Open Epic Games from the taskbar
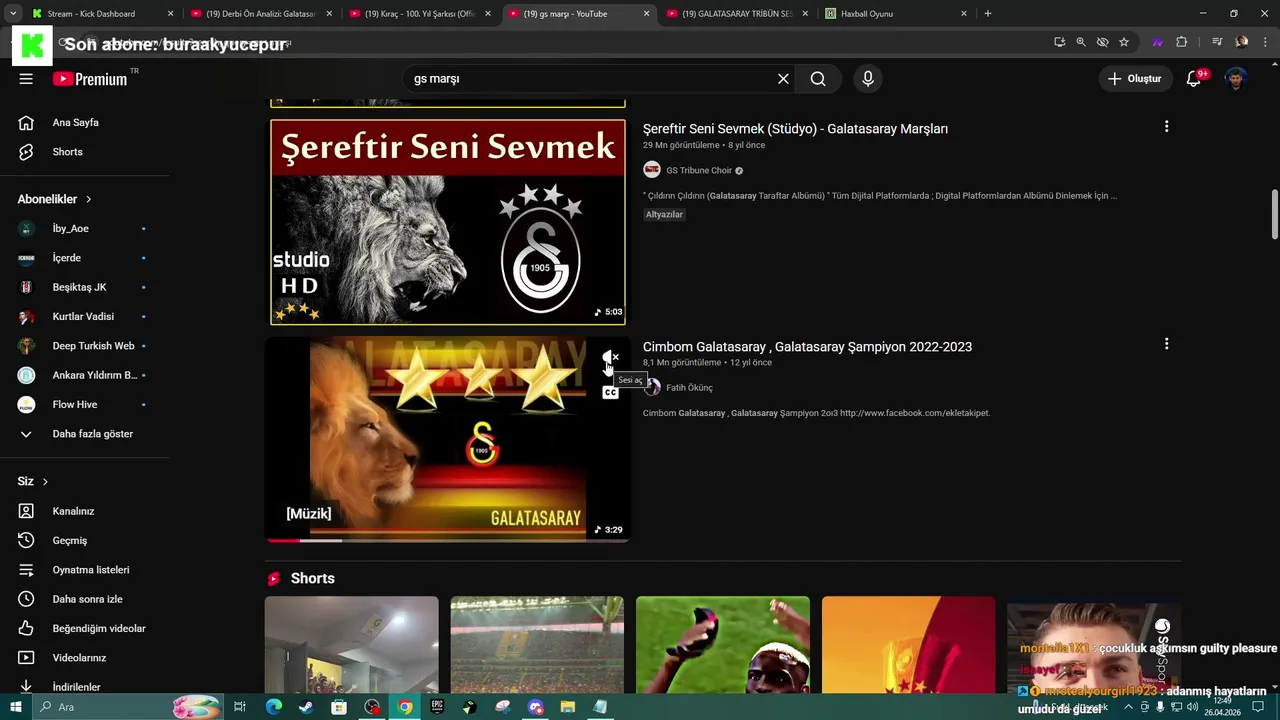 437,707
